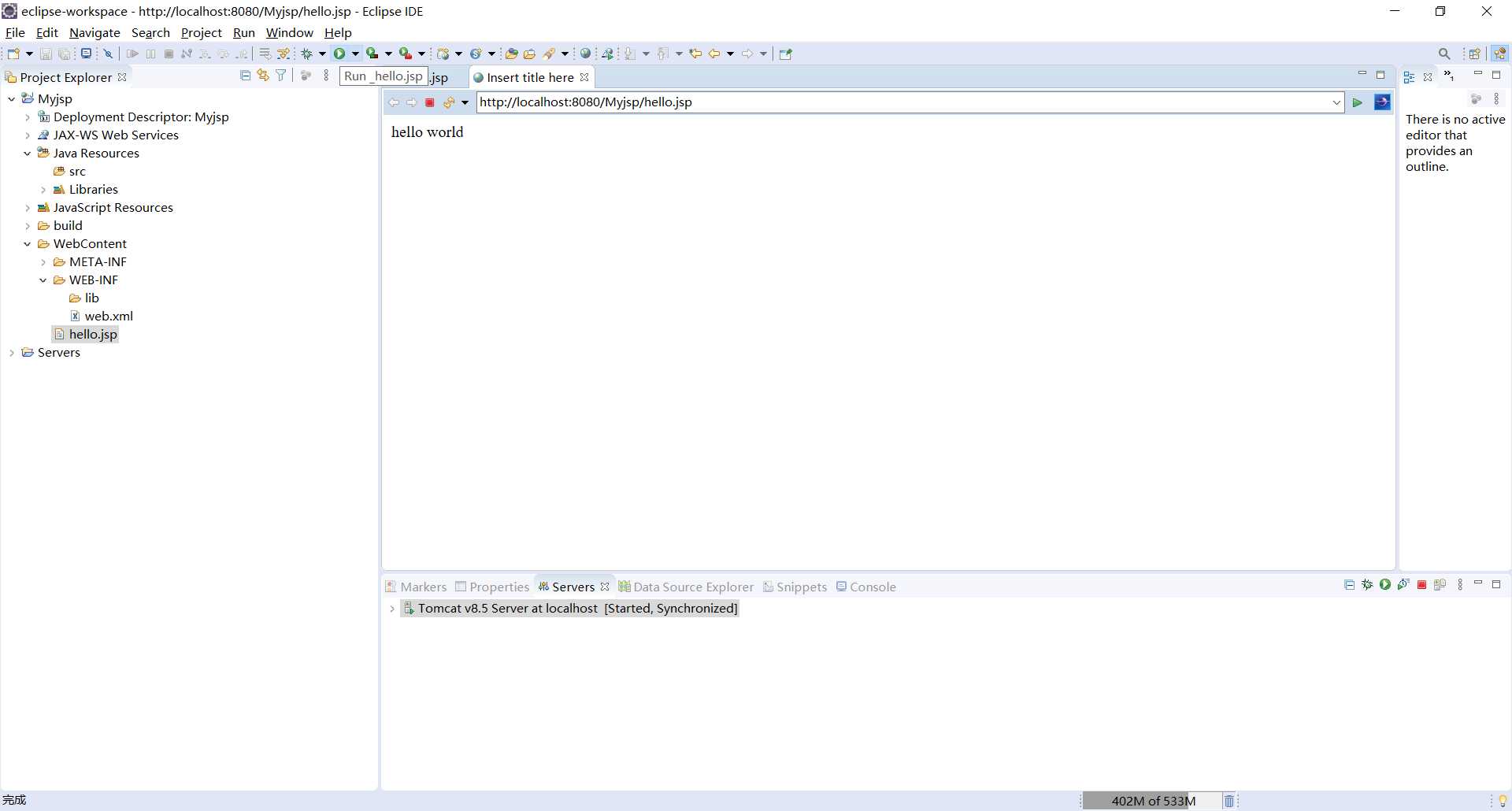This screenshot has width=1512, height=811.
Task: Click Open Perspective icon
Action: click(1474, 54)
